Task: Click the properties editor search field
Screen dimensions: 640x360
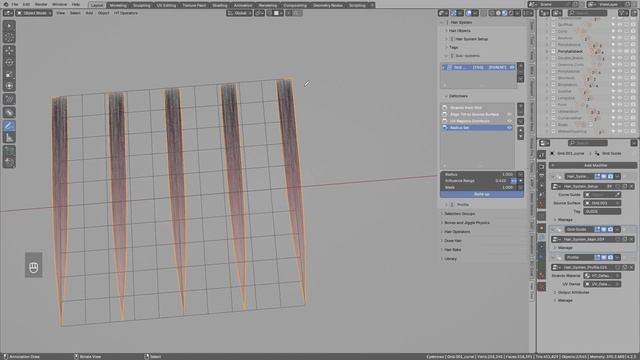Action: pyautogui.click(x=588, y=143)
